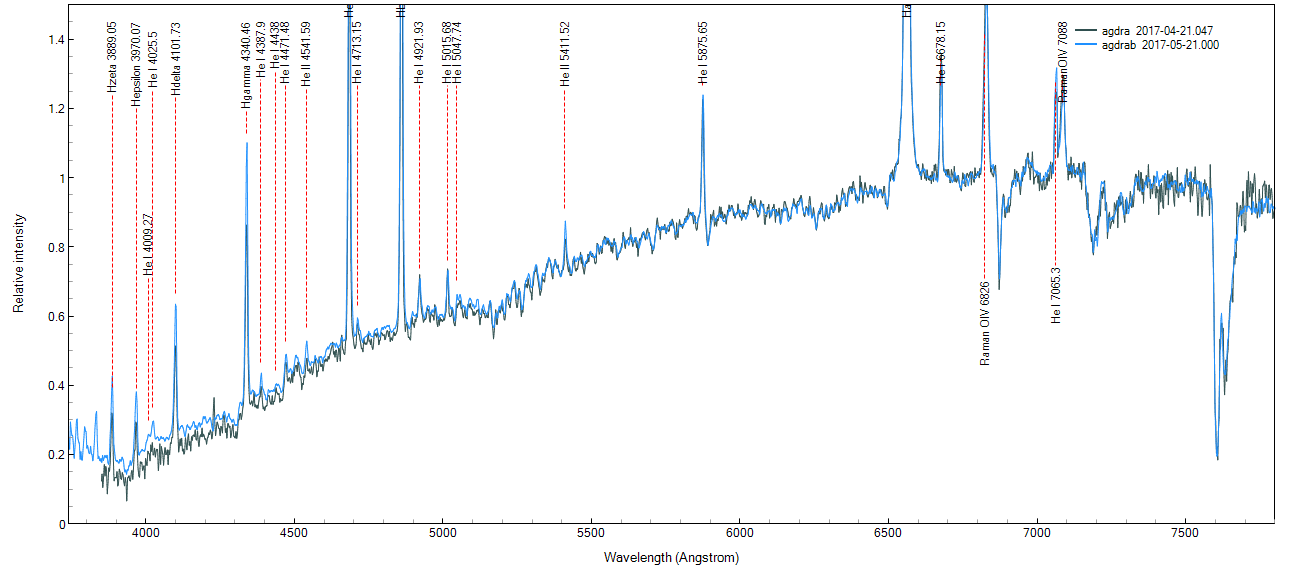Click the He I 4009.27 label

pos(149,245)
